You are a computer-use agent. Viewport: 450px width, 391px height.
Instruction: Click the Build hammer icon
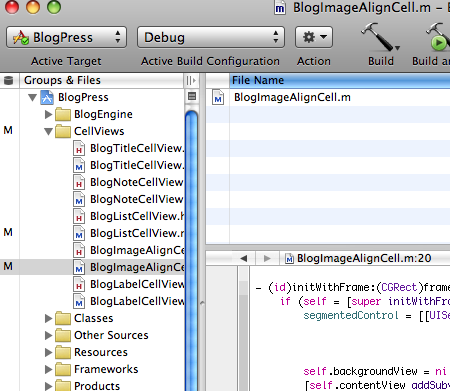[380, 37]
